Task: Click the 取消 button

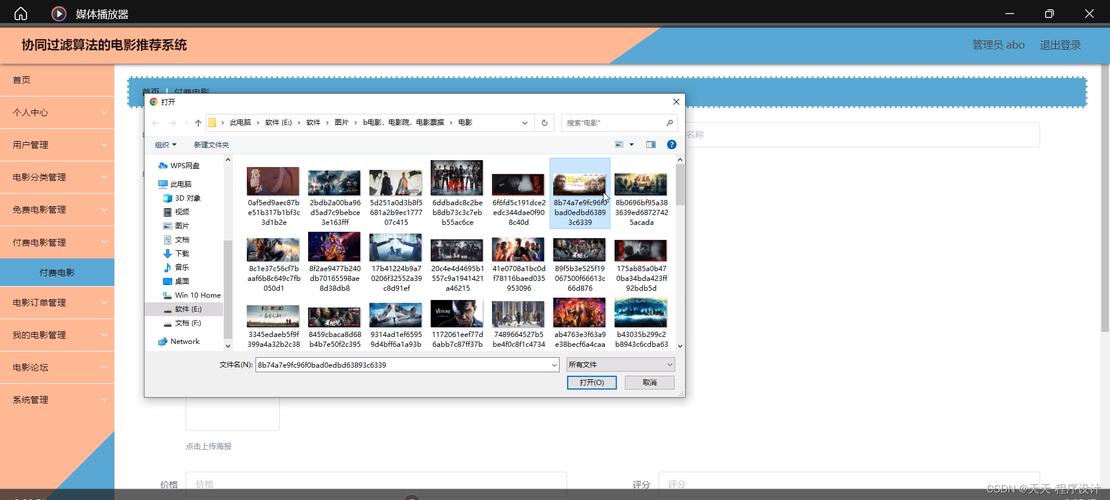Action: (649, 382)
